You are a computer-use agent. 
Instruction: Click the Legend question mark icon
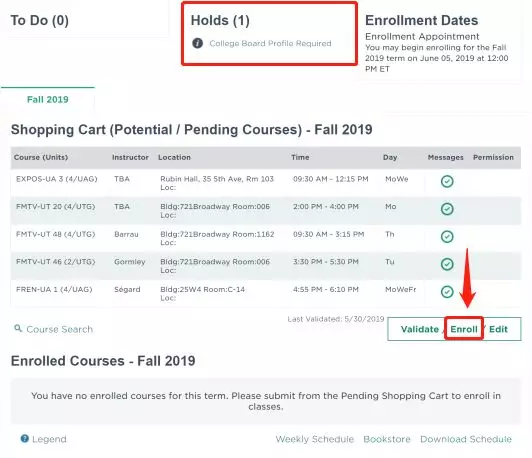click(25, 439)
